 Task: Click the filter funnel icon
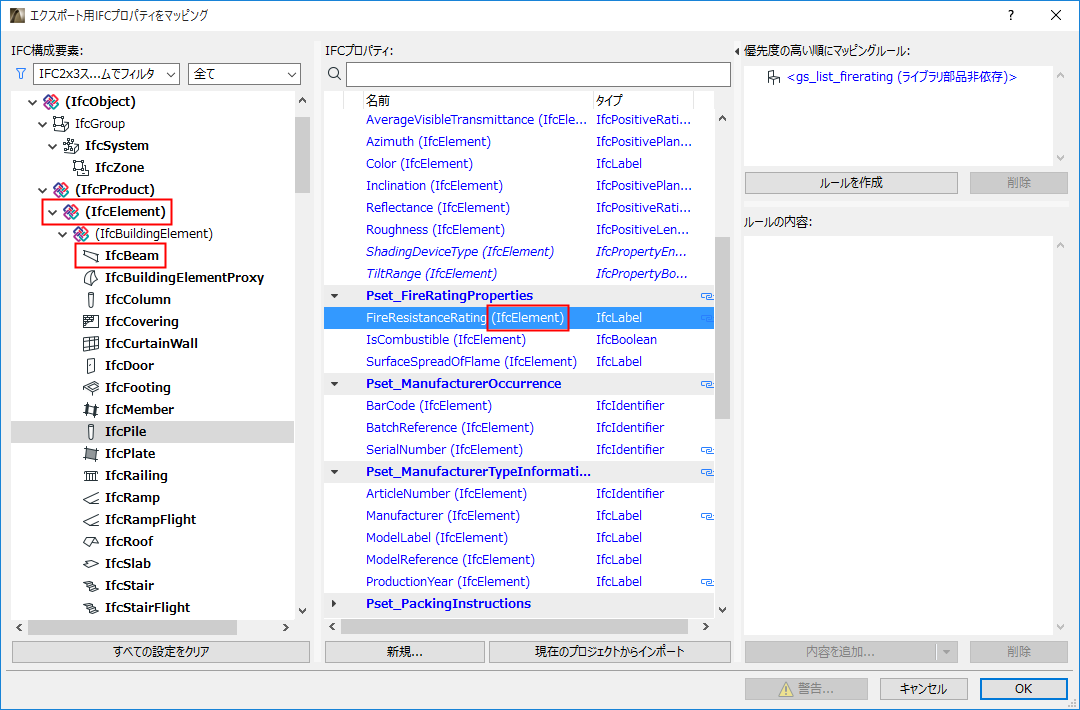coord(21,74)
